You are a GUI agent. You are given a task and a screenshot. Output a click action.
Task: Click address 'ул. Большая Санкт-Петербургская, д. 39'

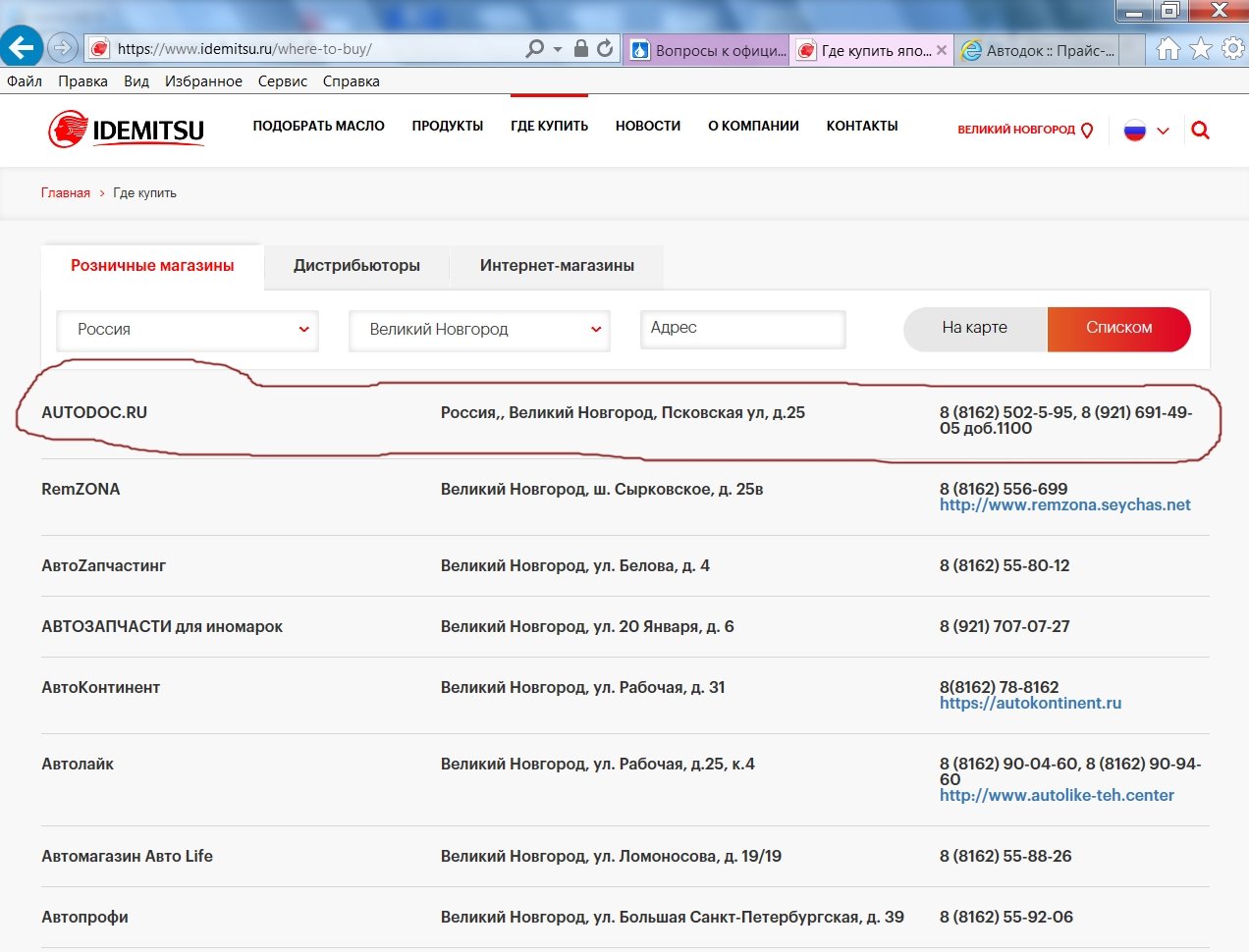[x=748, y=917]
